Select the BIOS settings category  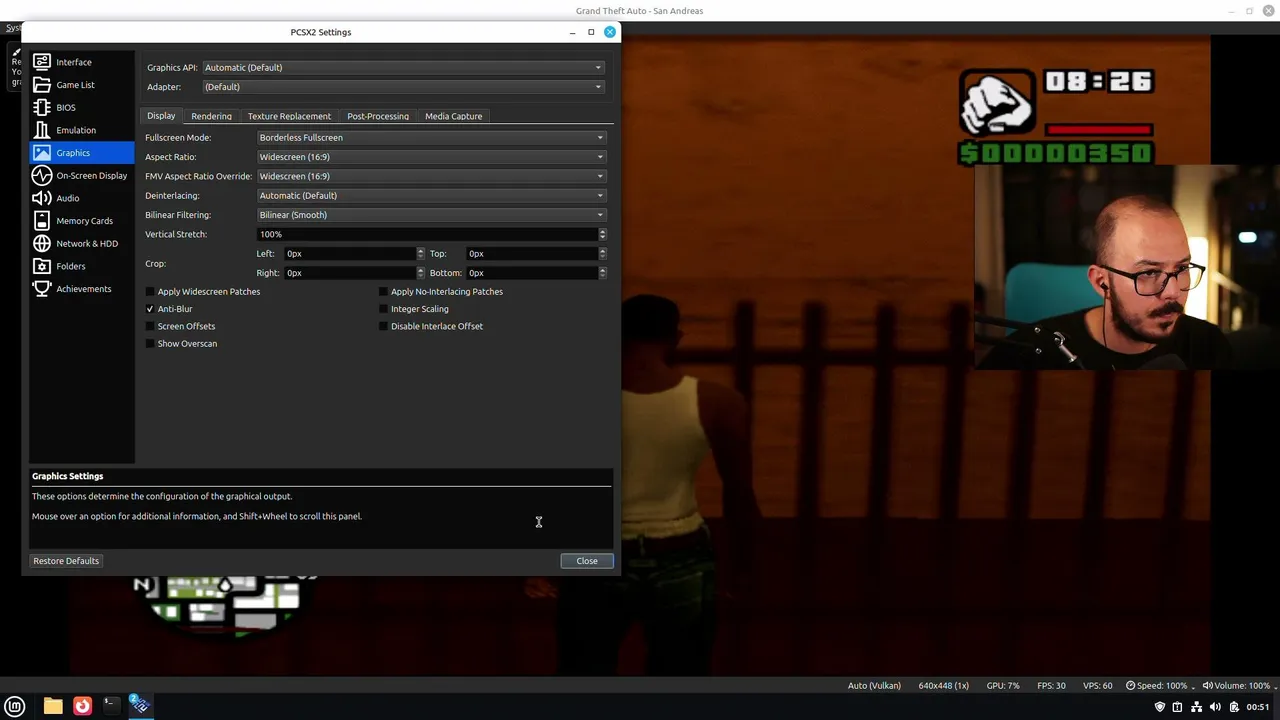(x=82, y=107)
